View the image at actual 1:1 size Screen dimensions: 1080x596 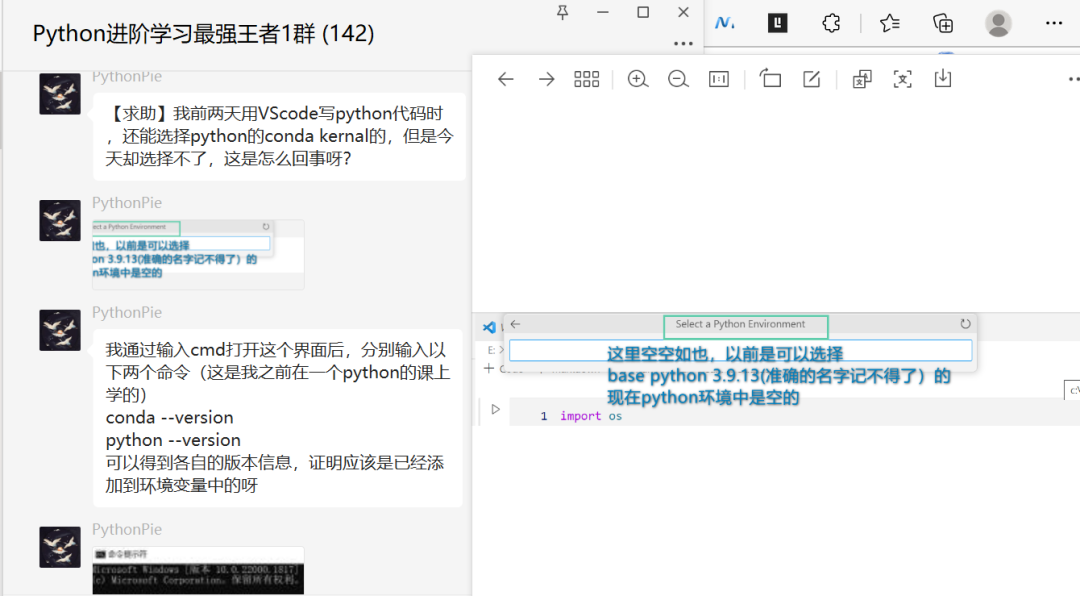coord(718,78)
